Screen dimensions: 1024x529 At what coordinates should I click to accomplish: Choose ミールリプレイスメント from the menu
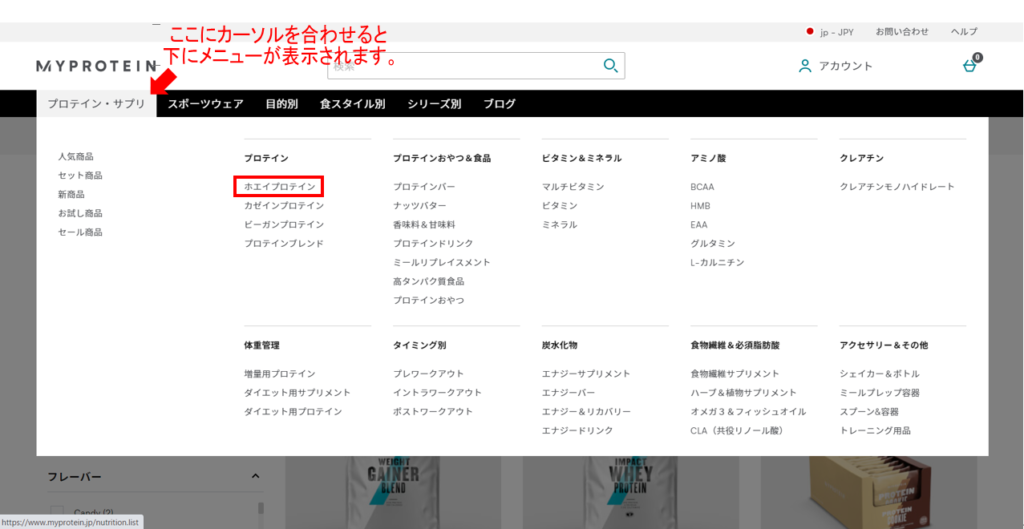[x=442, y=263]
